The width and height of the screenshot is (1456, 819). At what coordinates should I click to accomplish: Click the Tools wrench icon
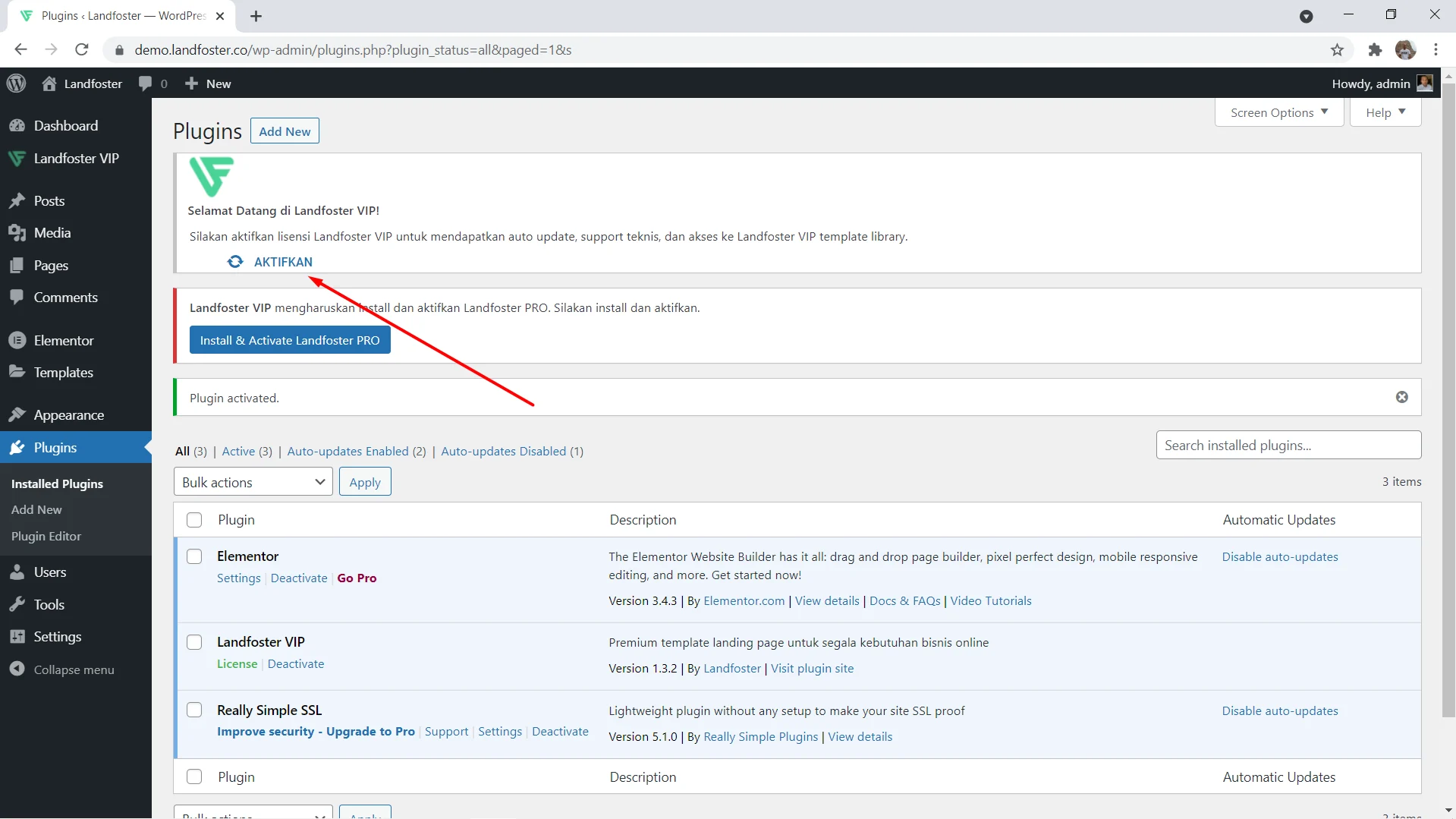[x=17, y=605]
